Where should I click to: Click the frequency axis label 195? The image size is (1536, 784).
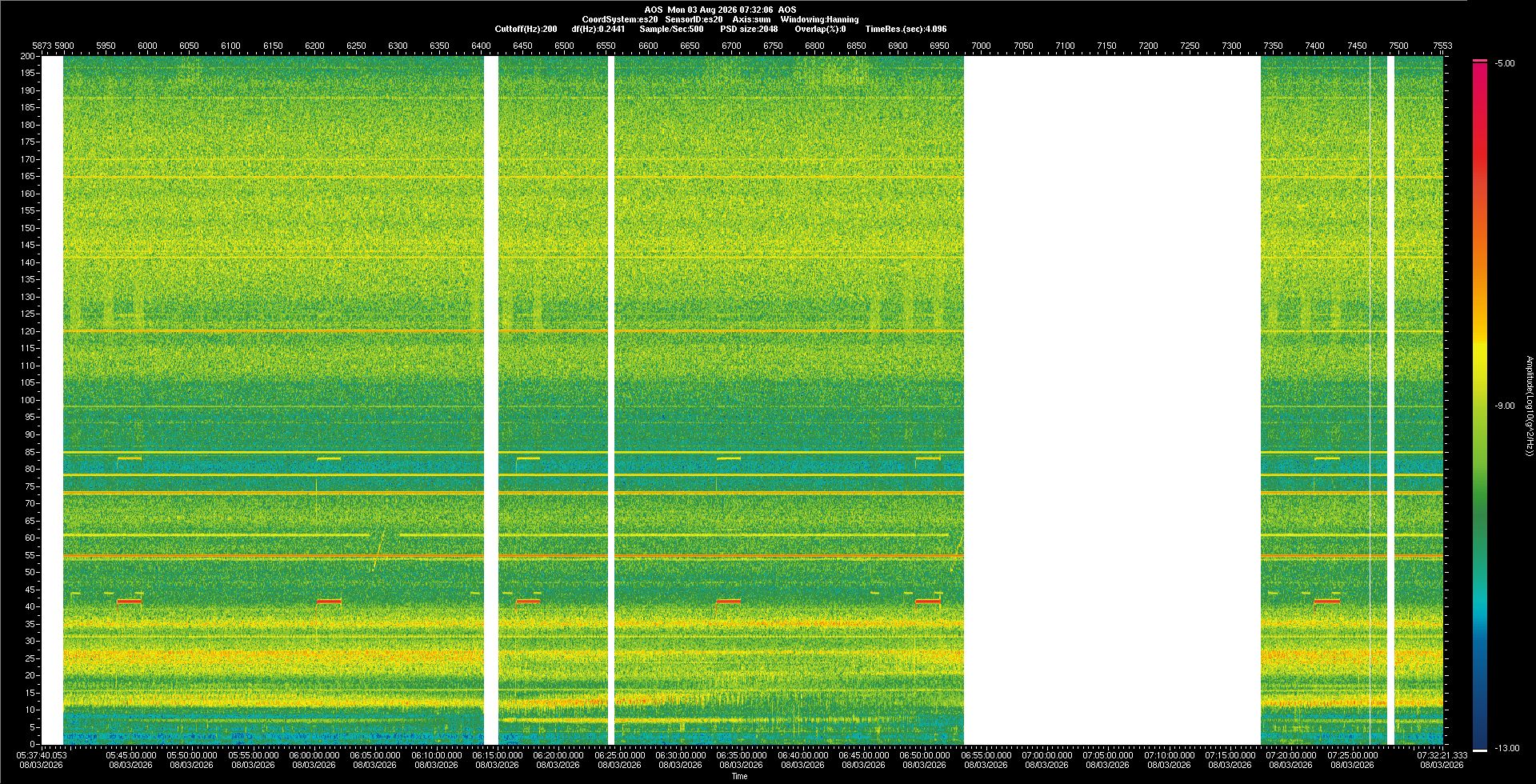(28, 73)
